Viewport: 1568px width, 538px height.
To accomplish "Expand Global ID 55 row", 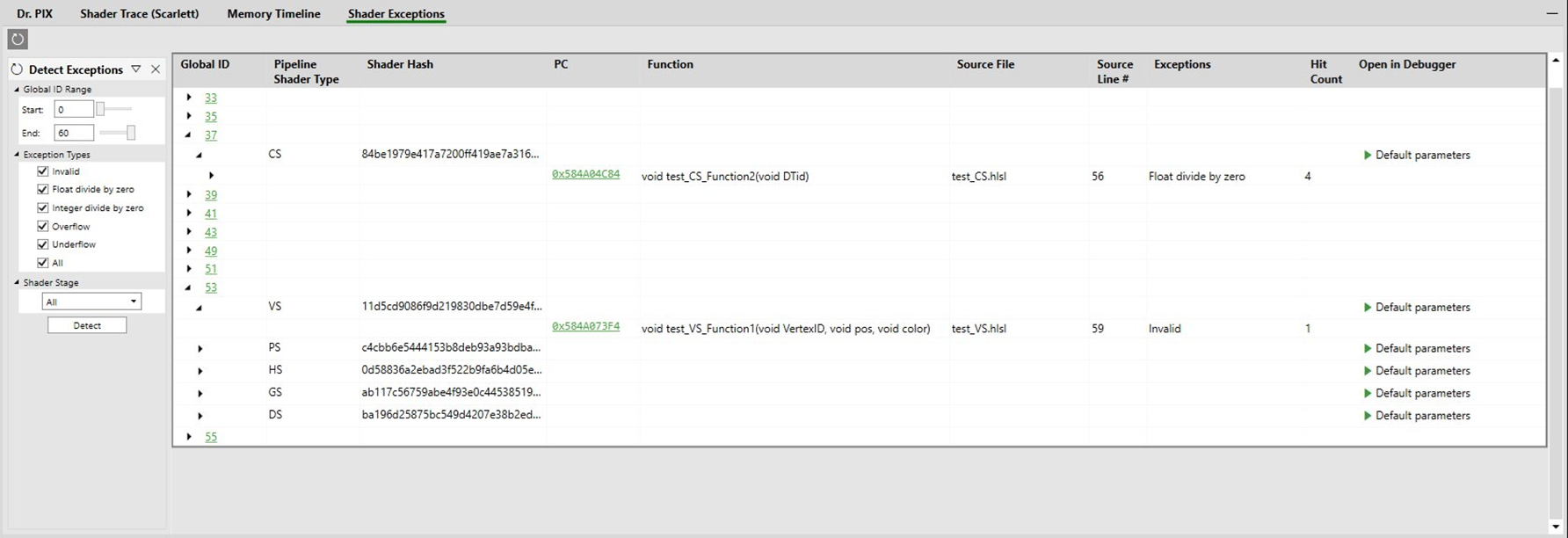I will [189, 437].
